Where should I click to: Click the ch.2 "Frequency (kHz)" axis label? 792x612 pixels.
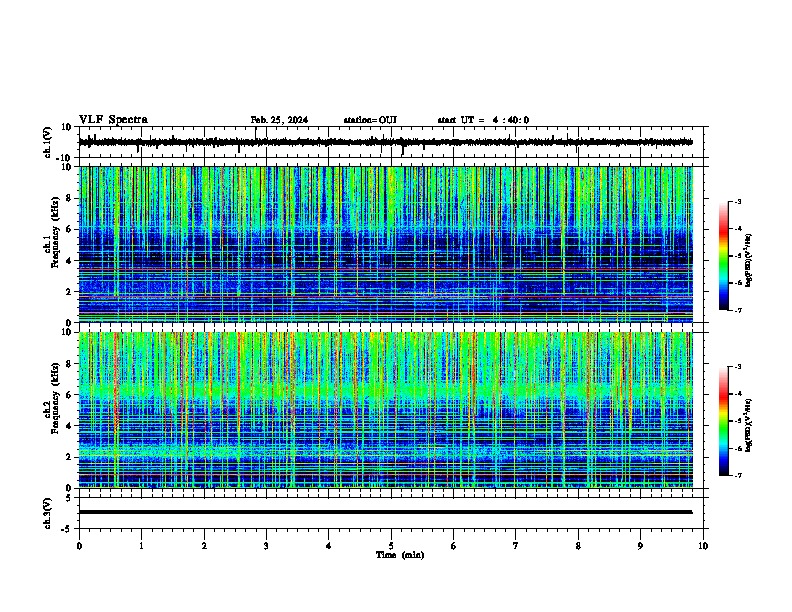55,398
